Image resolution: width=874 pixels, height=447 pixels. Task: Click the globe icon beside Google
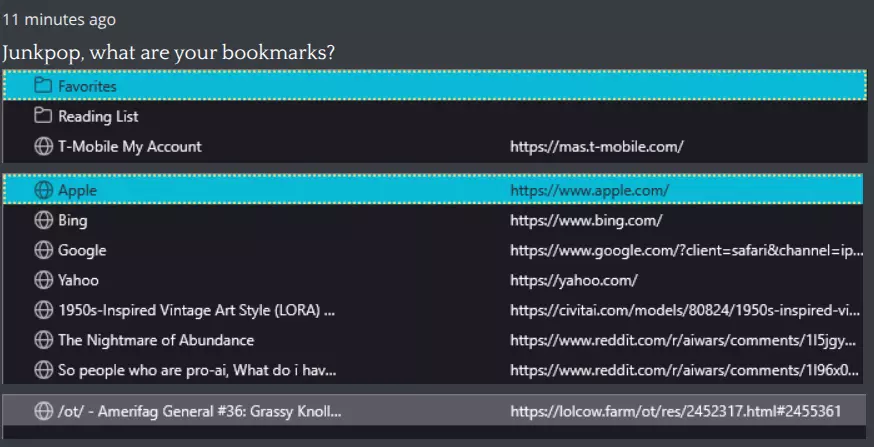(43, 250)
